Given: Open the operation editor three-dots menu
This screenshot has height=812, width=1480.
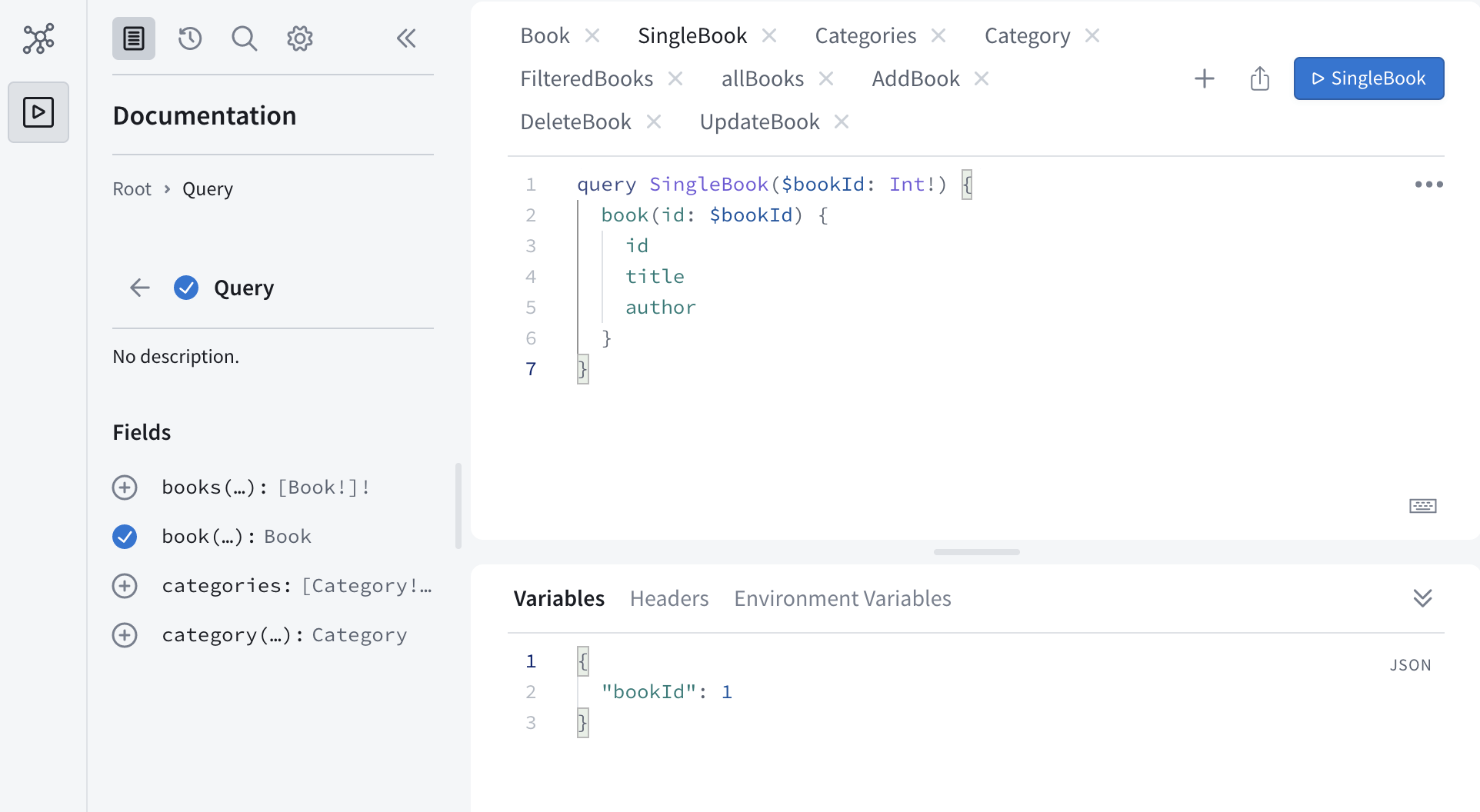Looking at the screenshot, I should pos(1429,185).
